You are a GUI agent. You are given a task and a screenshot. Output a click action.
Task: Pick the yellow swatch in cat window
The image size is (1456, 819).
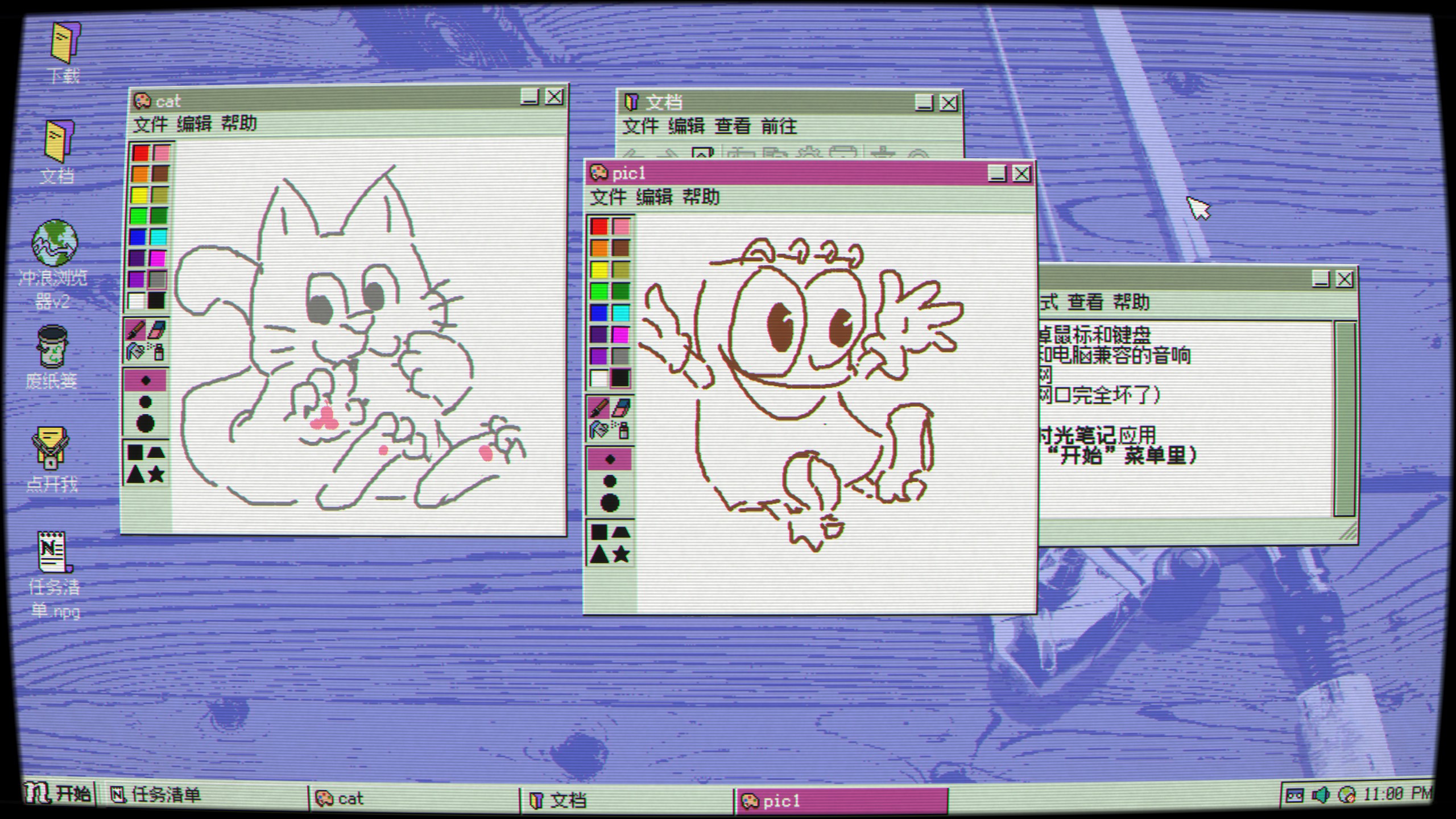pyautogui.click(x=139, y=195)
